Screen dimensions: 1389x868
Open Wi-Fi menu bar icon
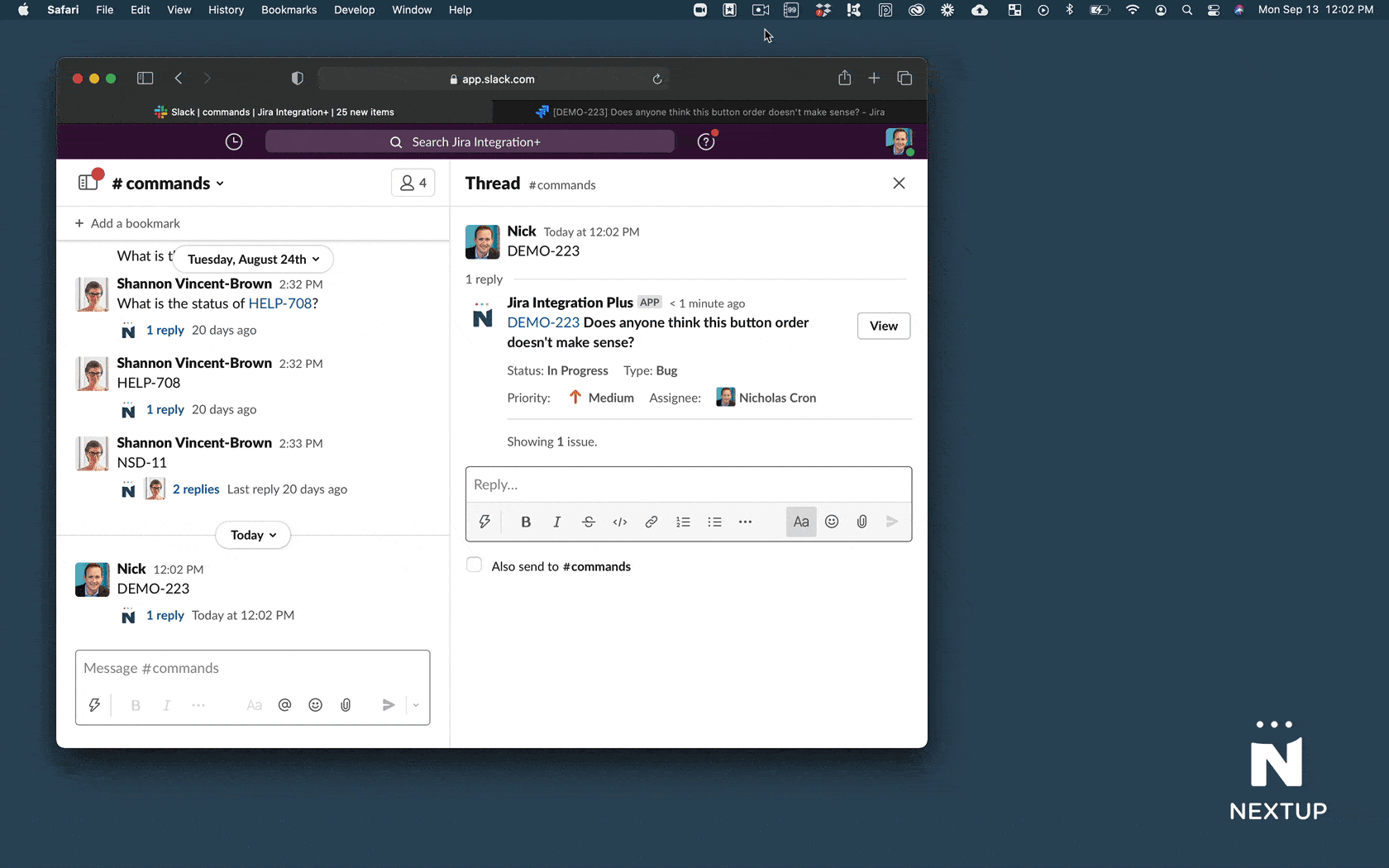[x=1133, y=10]
